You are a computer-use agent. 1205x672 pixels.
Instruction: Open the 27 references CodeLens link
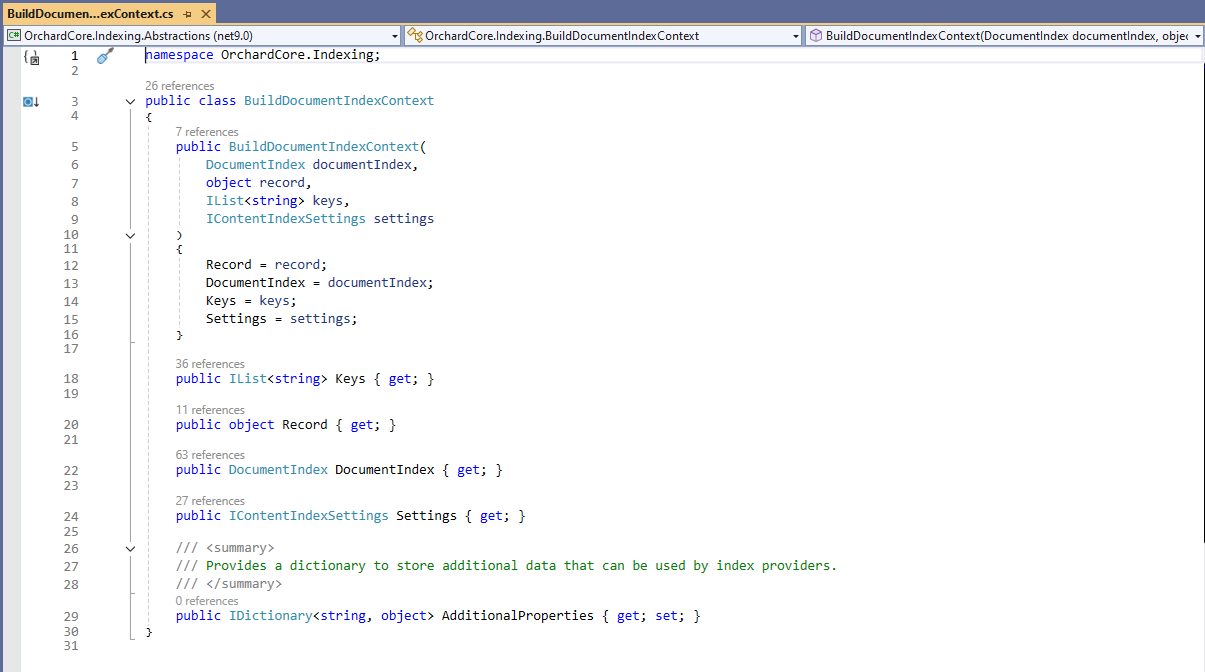coord(210,501)
